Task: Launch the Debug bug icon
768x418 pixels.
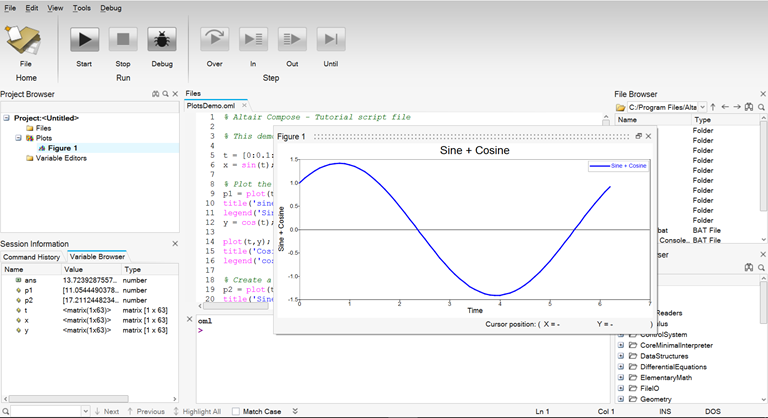Action: pos(161,40)
